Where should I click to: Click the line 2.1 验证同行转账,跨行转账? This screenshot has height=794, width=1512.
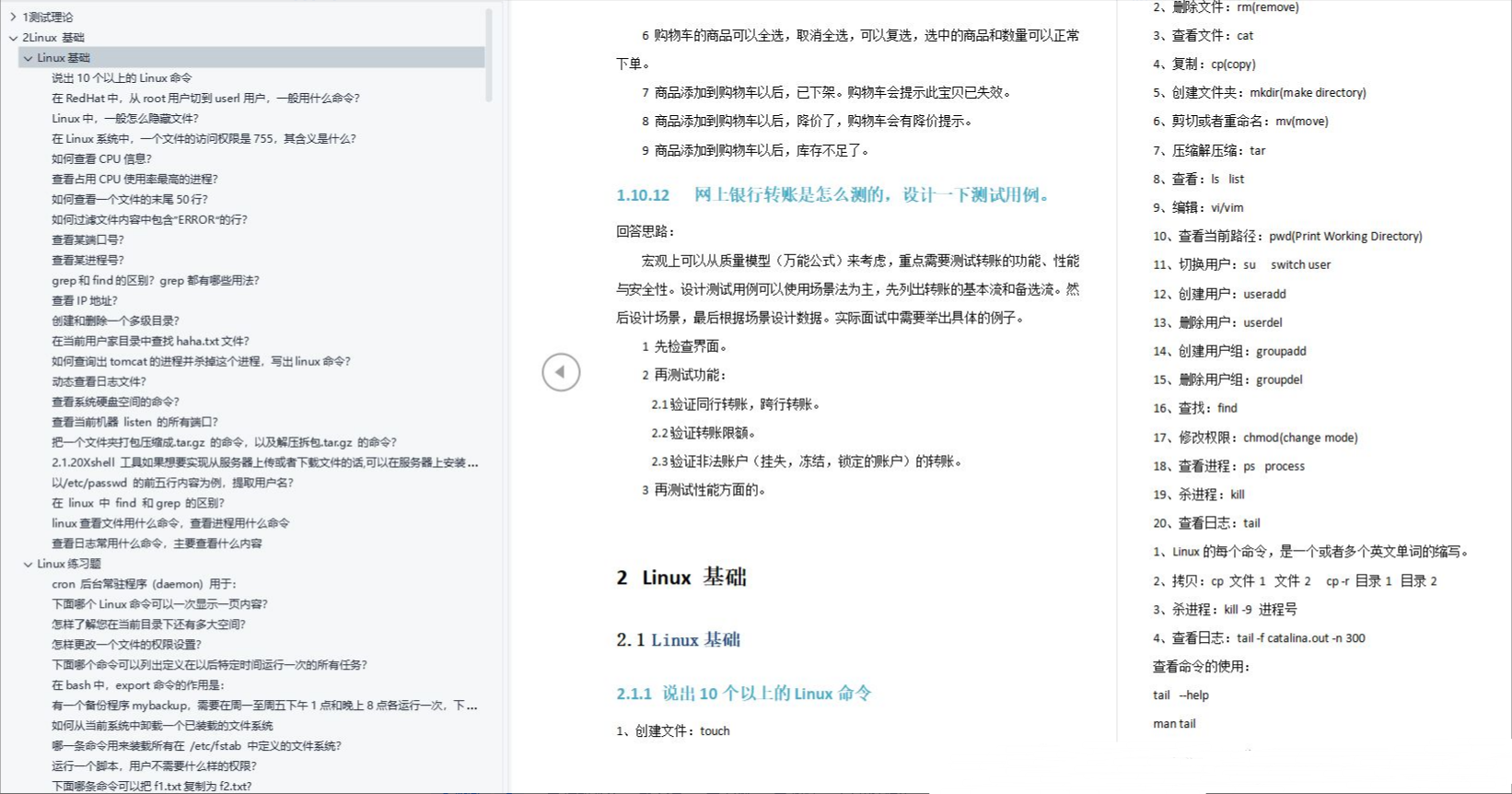click(736, 404)
